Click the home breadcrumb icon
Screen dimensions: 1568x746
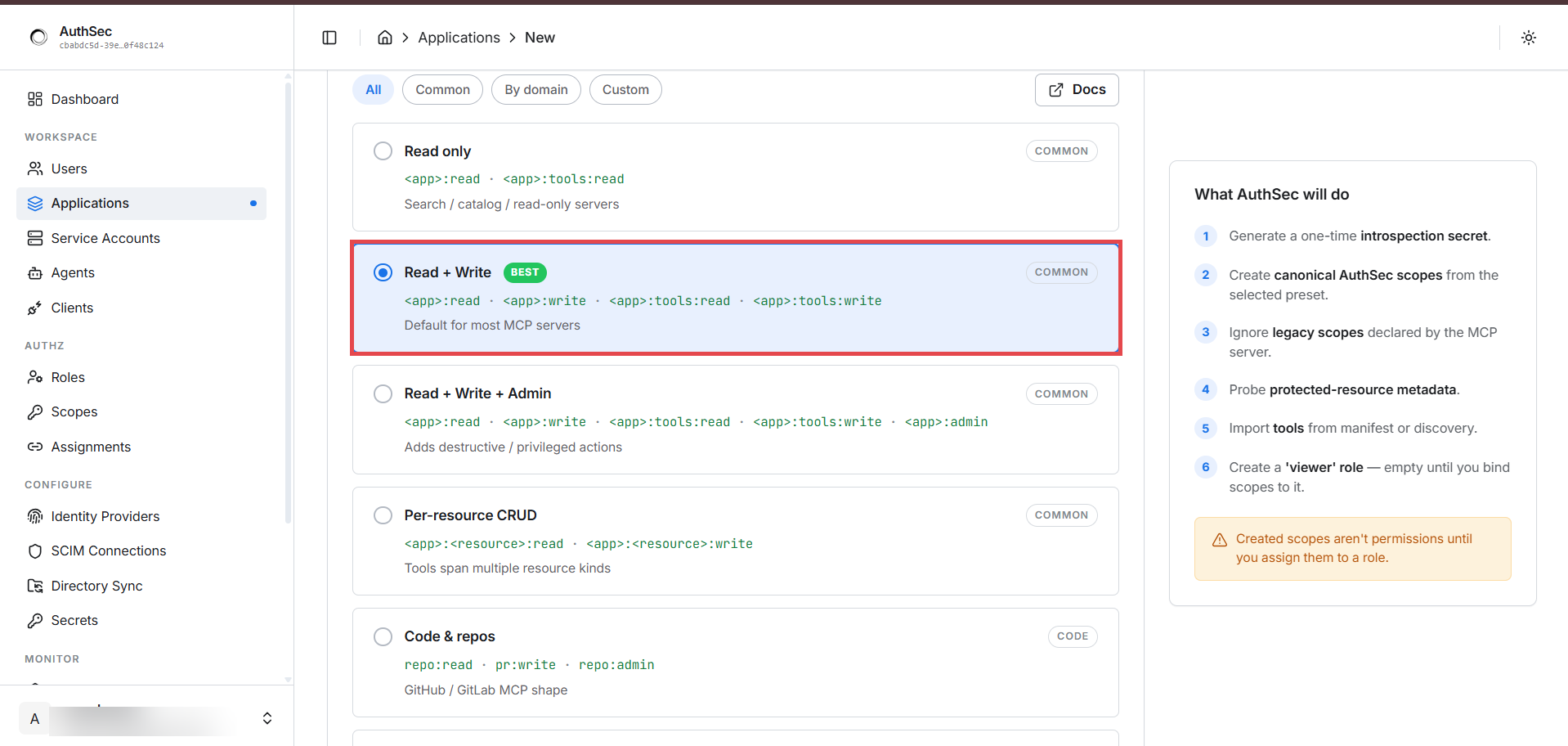[x=385, y=38]
